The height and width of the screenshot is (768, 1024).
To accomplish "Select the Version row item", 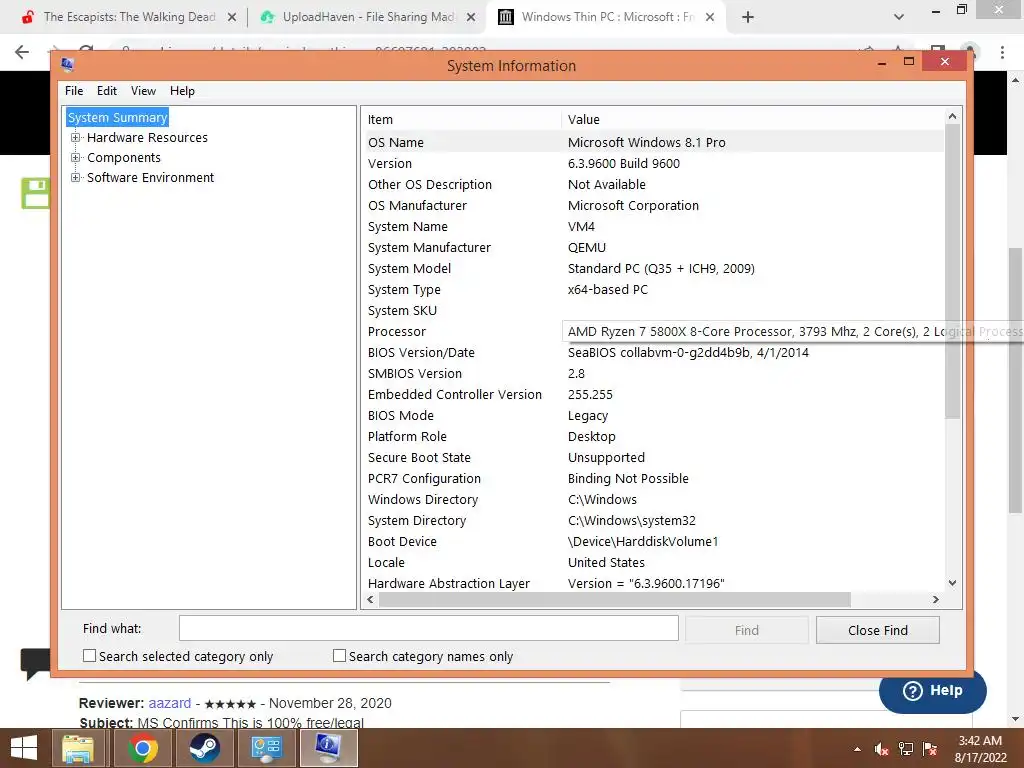I will pyautogui.click(x=653, y=163).
